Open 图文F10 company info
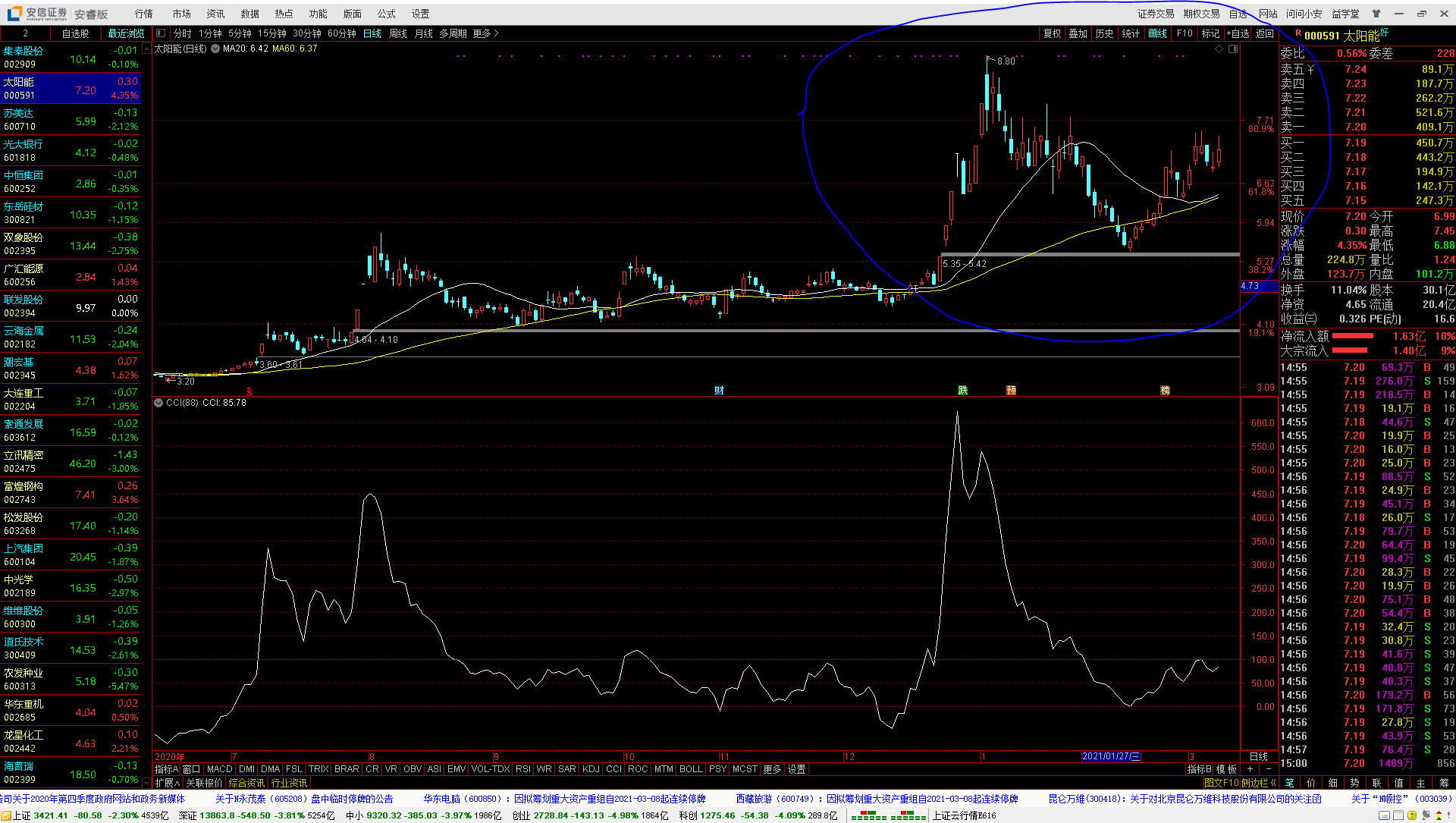The height and width of the screenshot is (823, 1456). point(1221,783)
